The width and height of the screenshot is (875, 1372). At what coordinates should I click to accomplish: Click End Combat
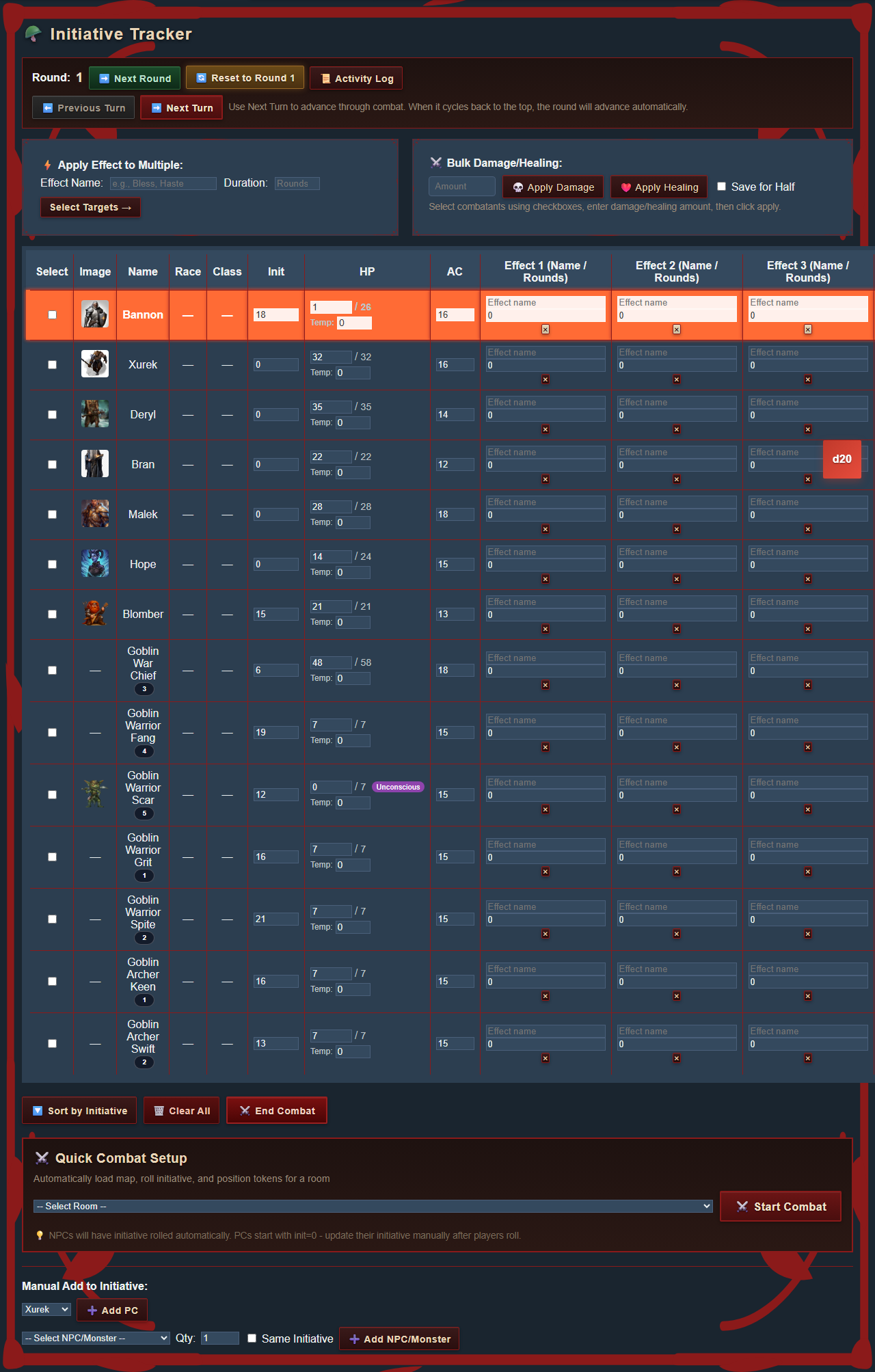(277, 1111)
